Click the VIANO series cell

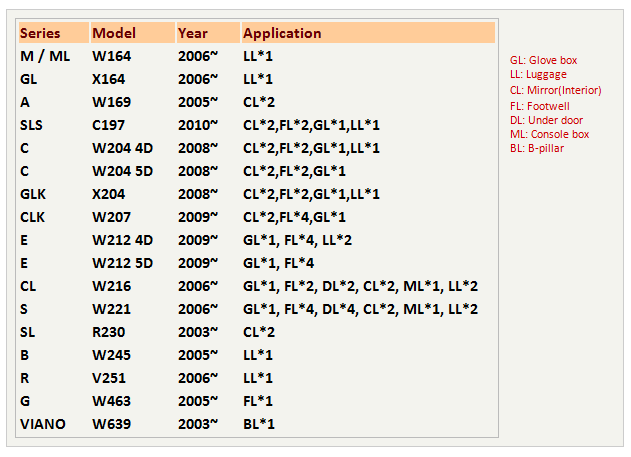pos(43,424)
